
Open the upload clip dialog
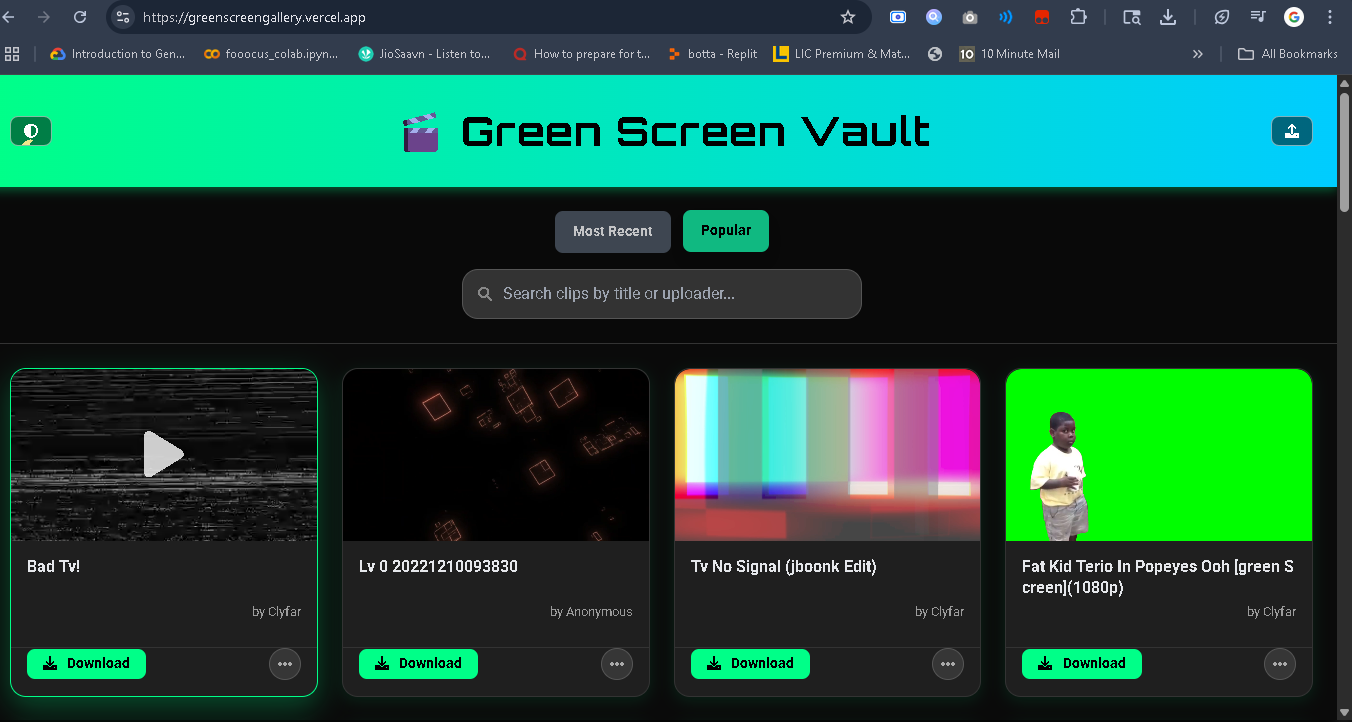pyautogui.click(x=1291, y=130)
